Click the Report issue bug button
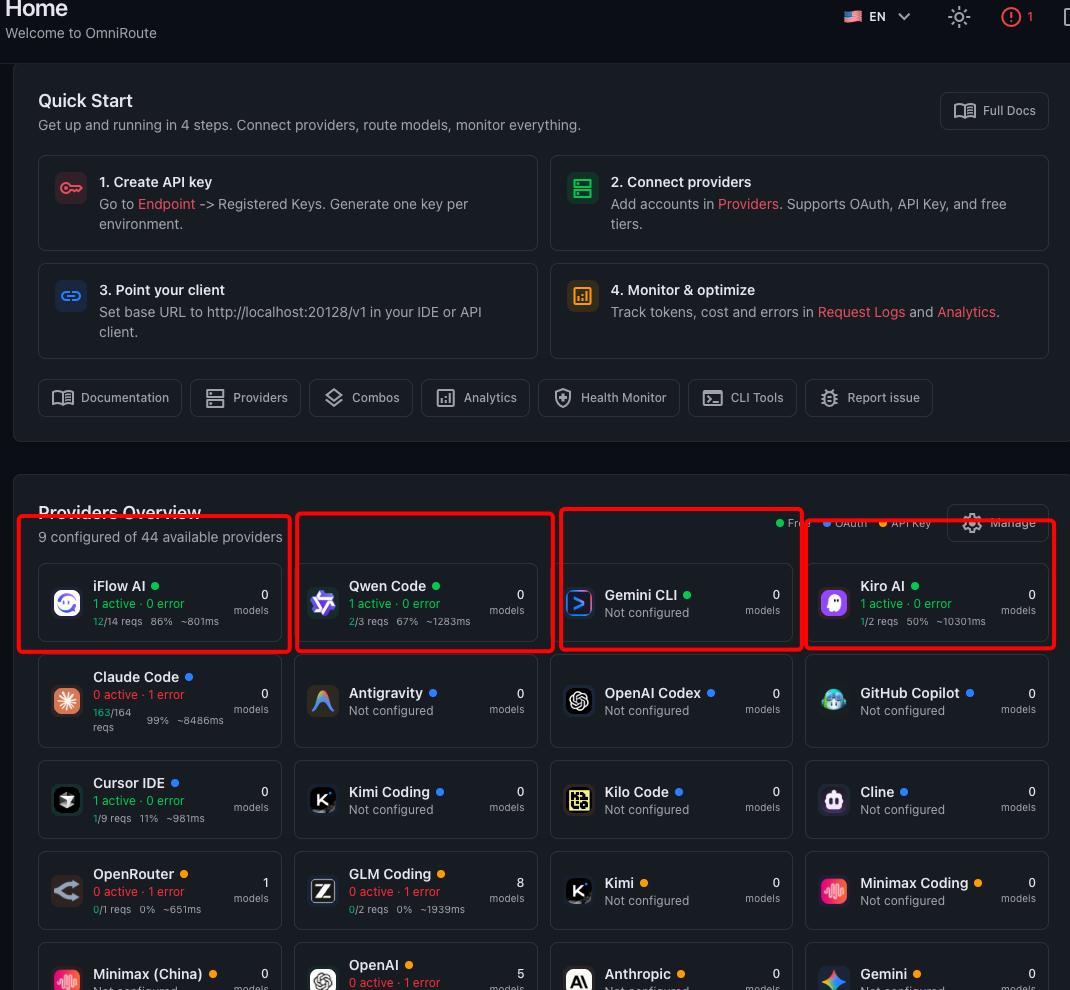The image size is (1070, 990). (x=869, y=398)
